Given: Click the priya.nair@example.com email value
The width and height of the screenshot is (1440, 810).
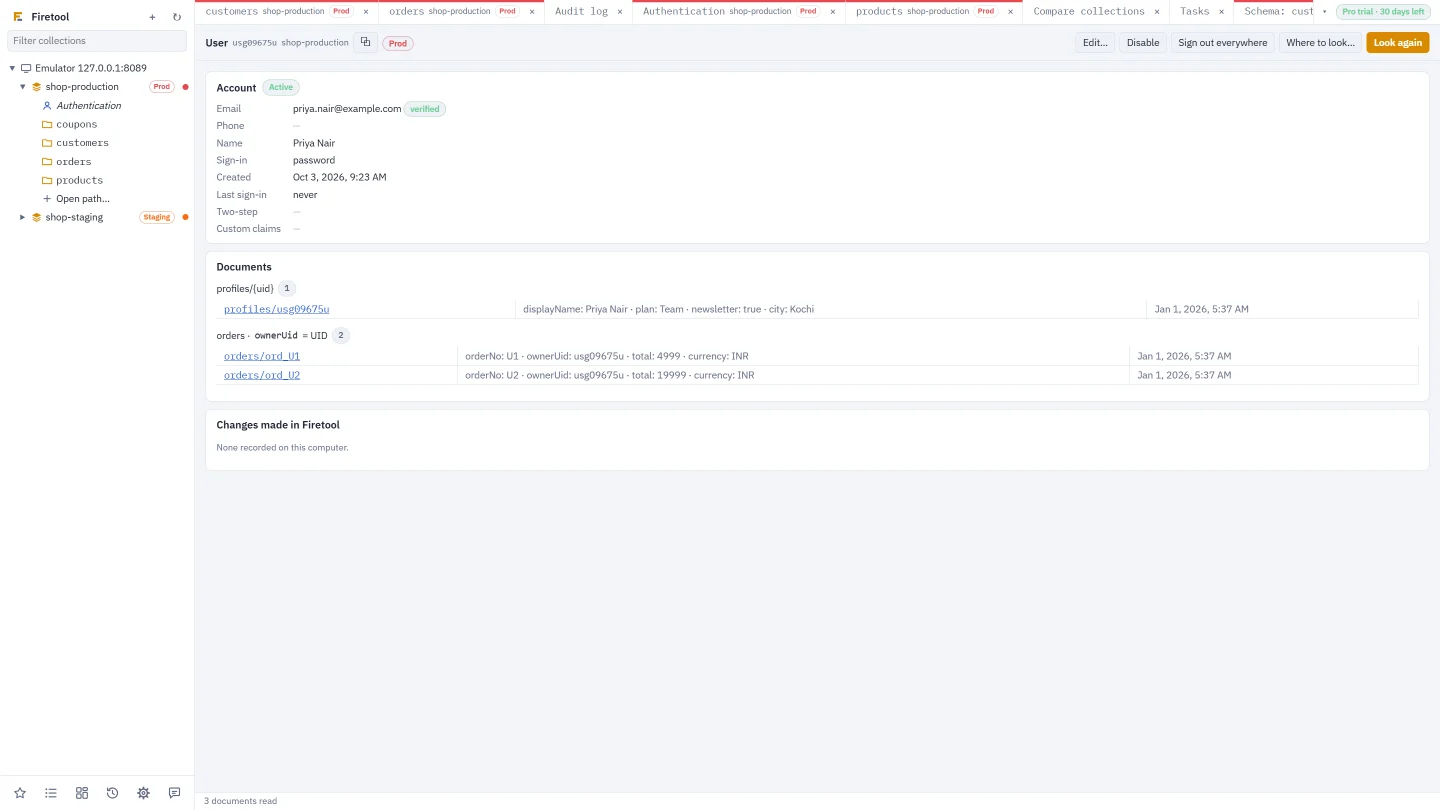Looking at the screenshot, I should click(x=347, y=108).
